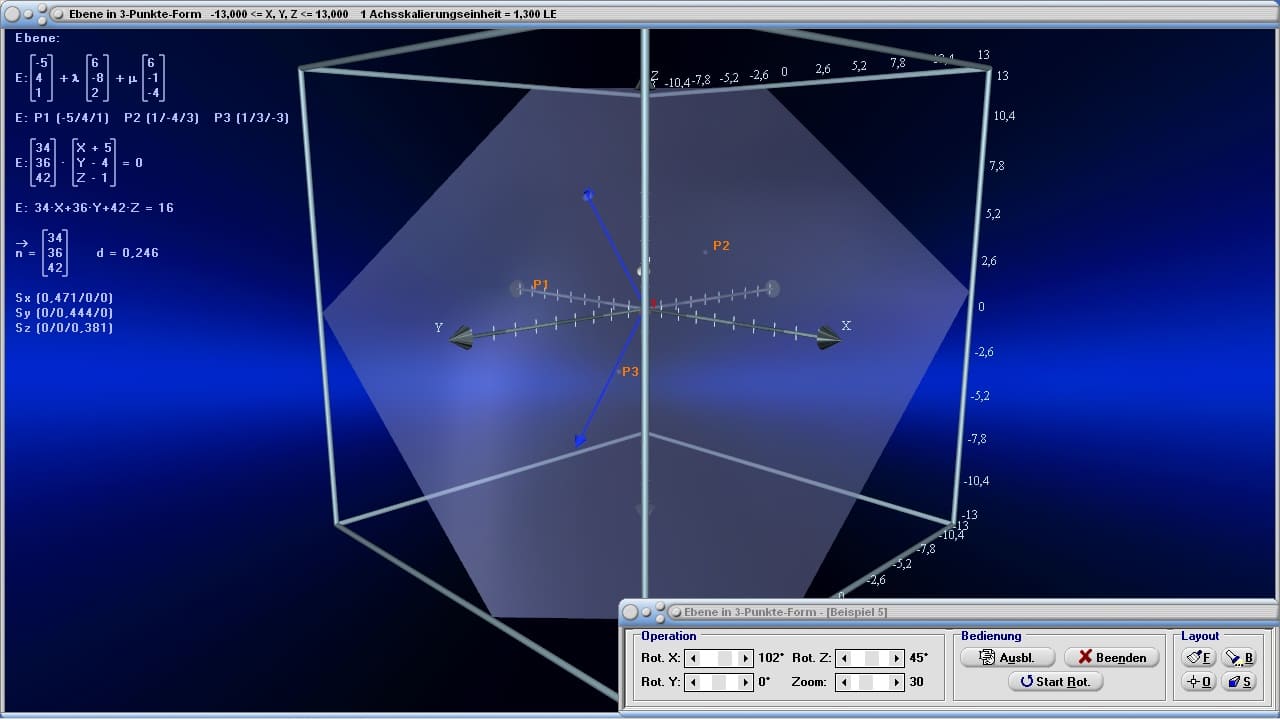Select point P2 in the 3D view
This screenshot has width=1280, height=720.
(x=705, y=251)
